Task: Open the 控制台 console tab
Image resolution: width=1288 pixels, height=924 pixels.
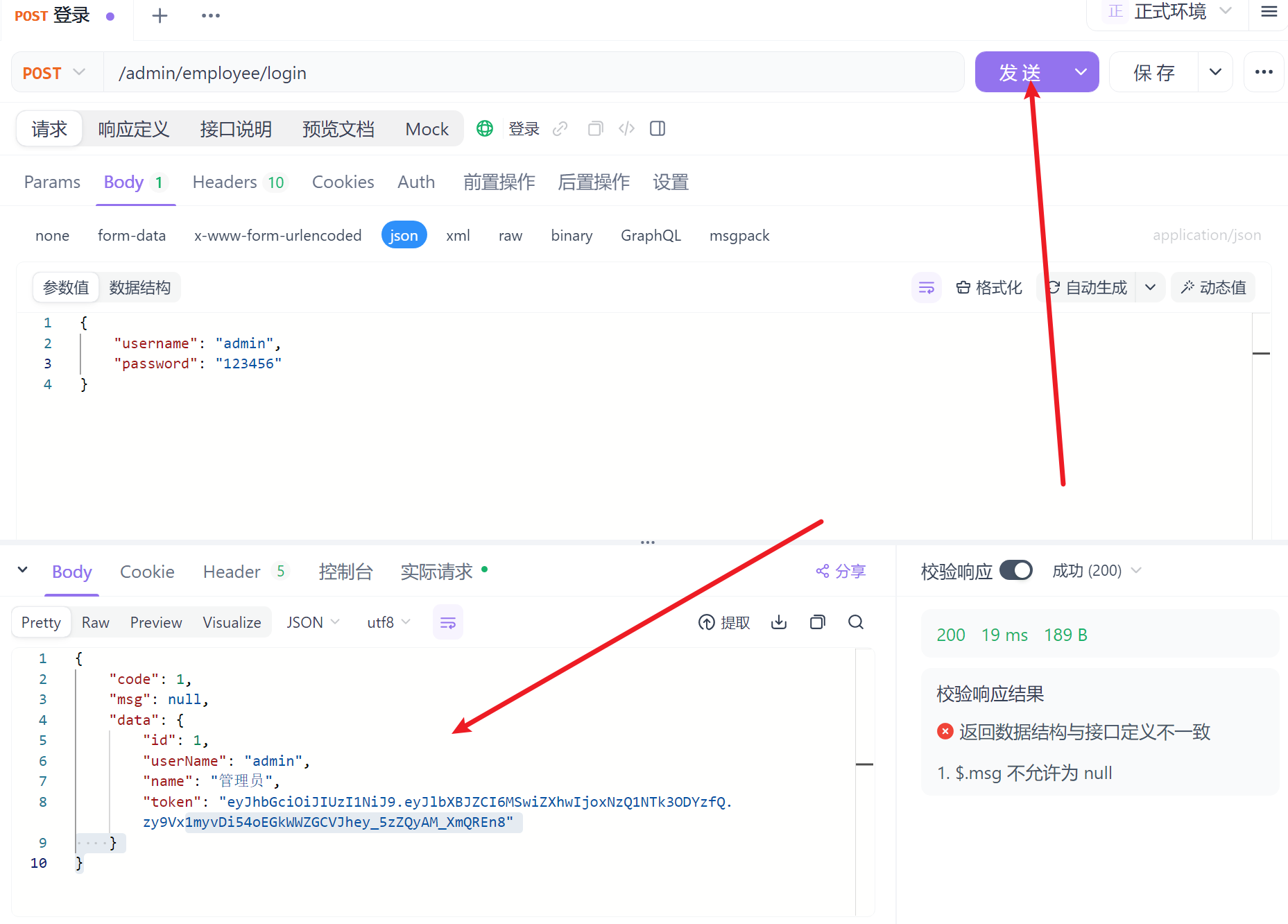Action: tap(346, 571)
